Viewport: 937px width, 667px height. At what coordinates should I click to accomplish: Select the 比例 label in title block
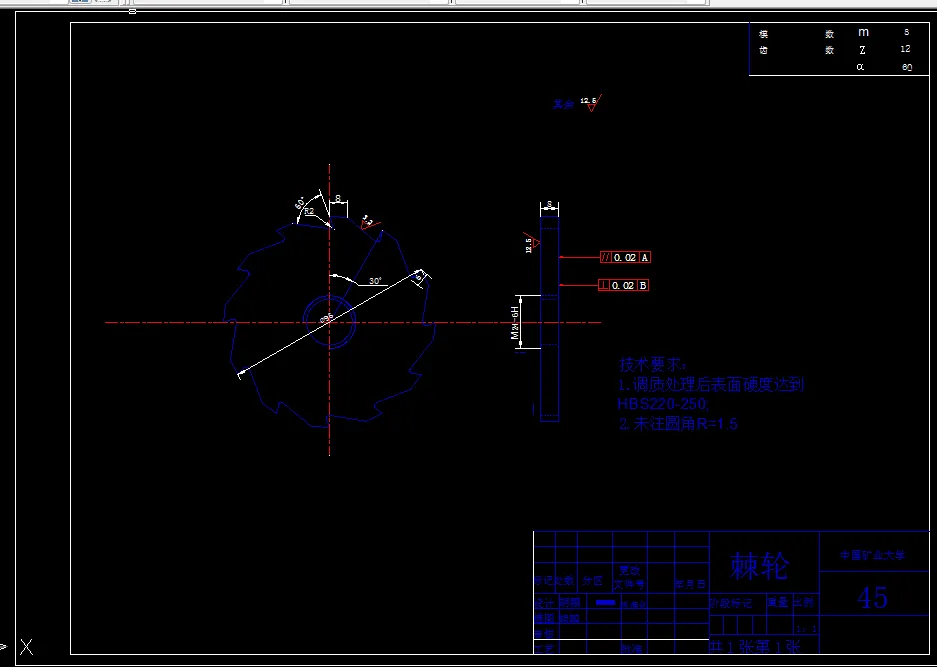tap(803, 602)
